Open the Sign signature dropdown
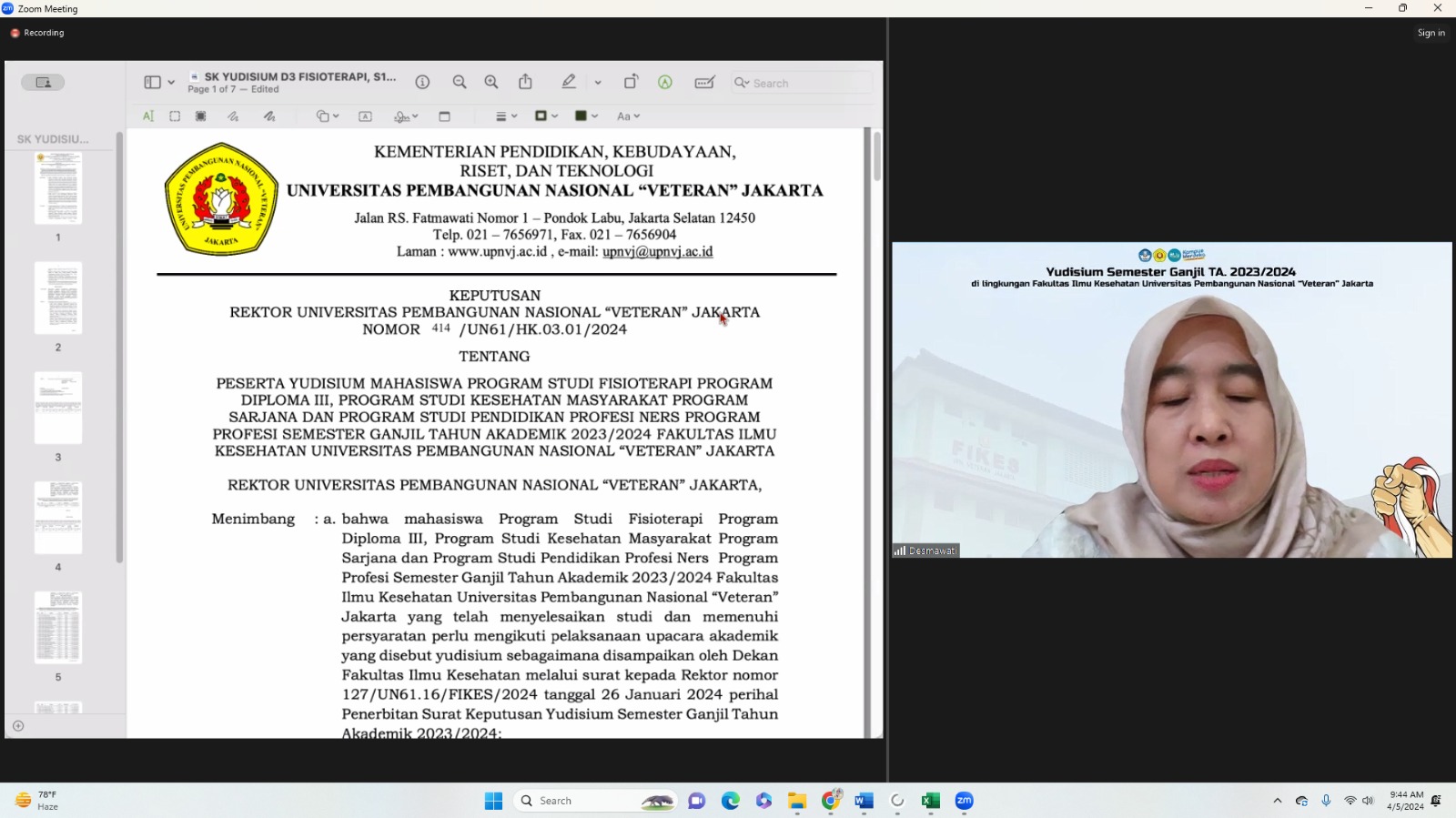 pyautogui.click(x=406, y=116)
